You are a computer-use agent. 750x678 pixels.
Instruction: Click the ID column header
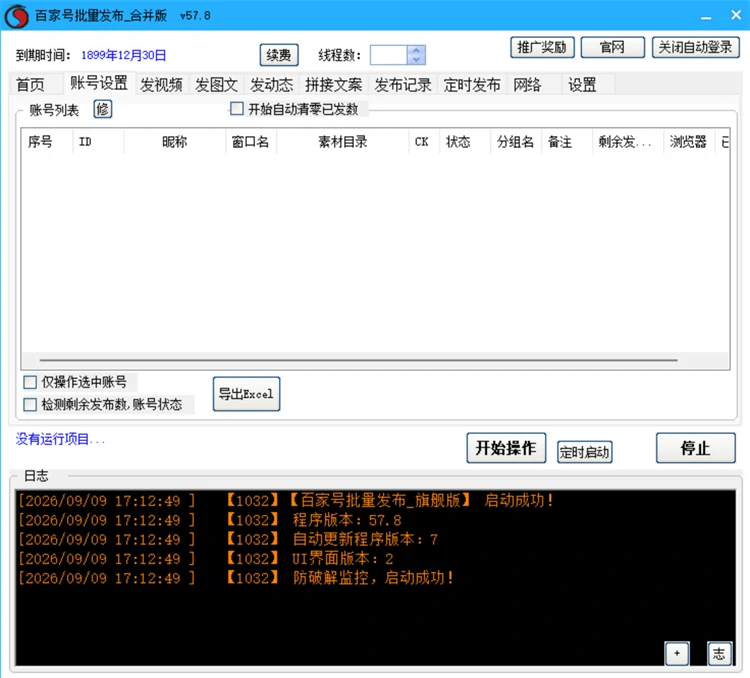98,142
